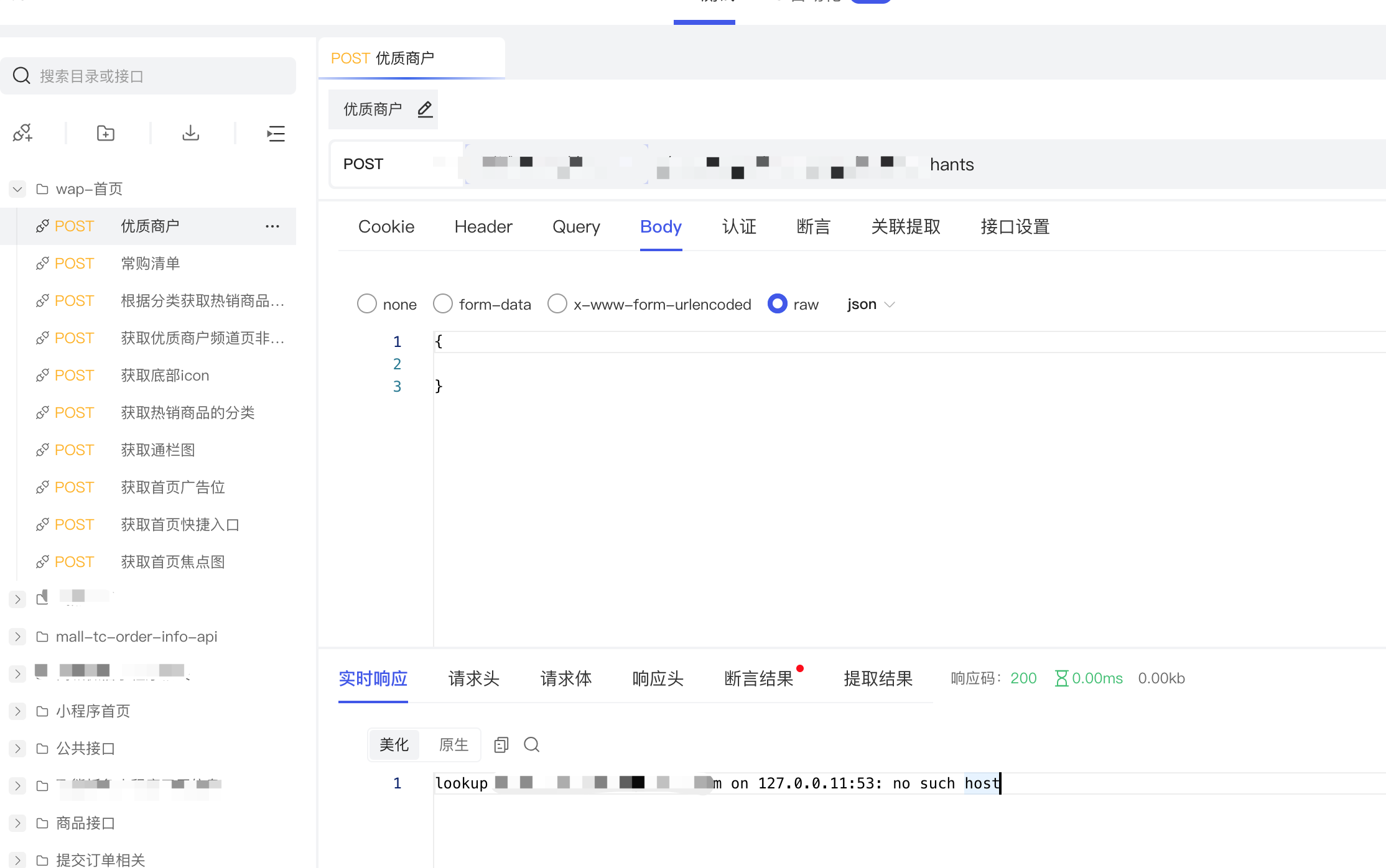Expand the mall-tc-order-info-api folder
The height and width of the screenshot is (868, 1386).
tap(17, 637)
